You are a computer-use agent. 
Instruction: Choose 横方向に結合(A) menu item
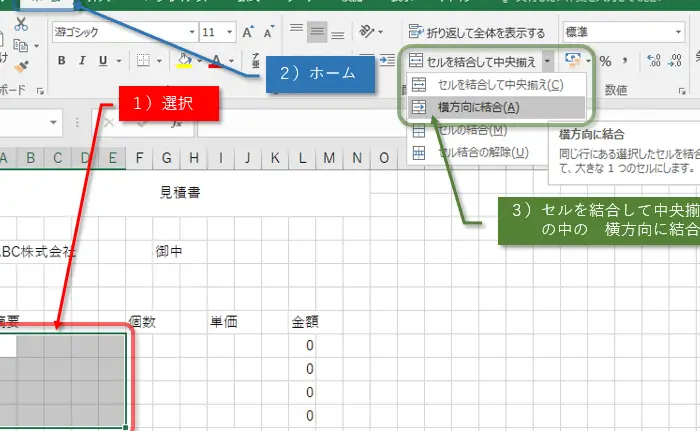[496, 108]
